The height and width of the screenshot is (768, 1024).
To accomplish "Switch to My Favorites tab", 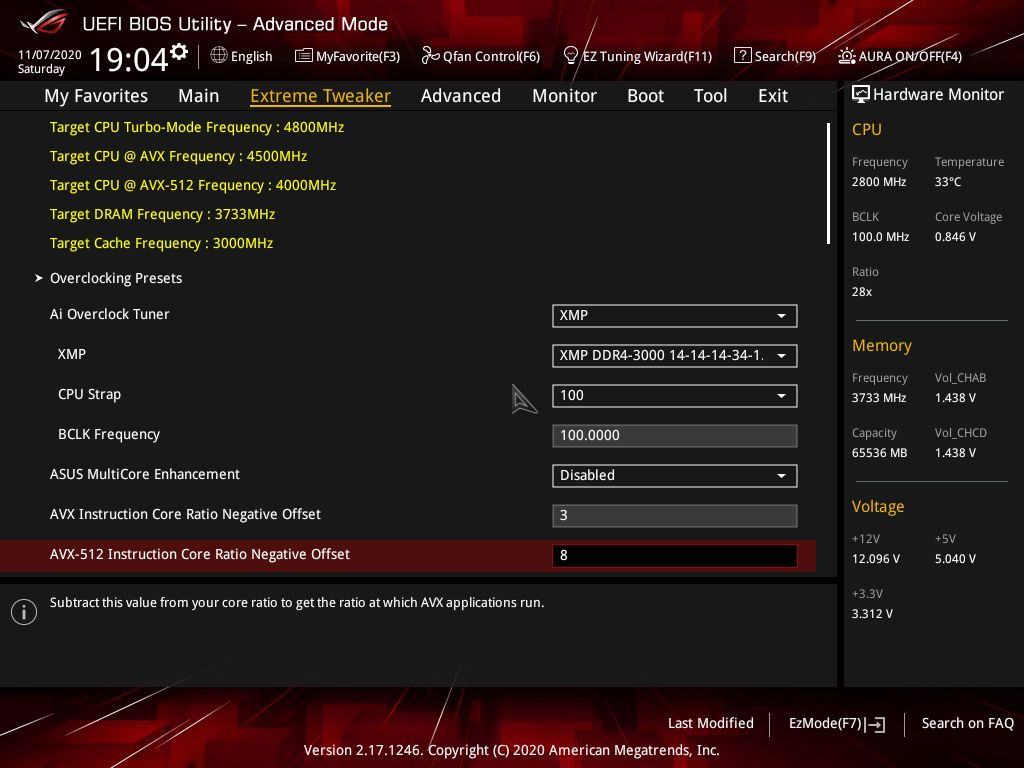I will [x=96, y=96].
